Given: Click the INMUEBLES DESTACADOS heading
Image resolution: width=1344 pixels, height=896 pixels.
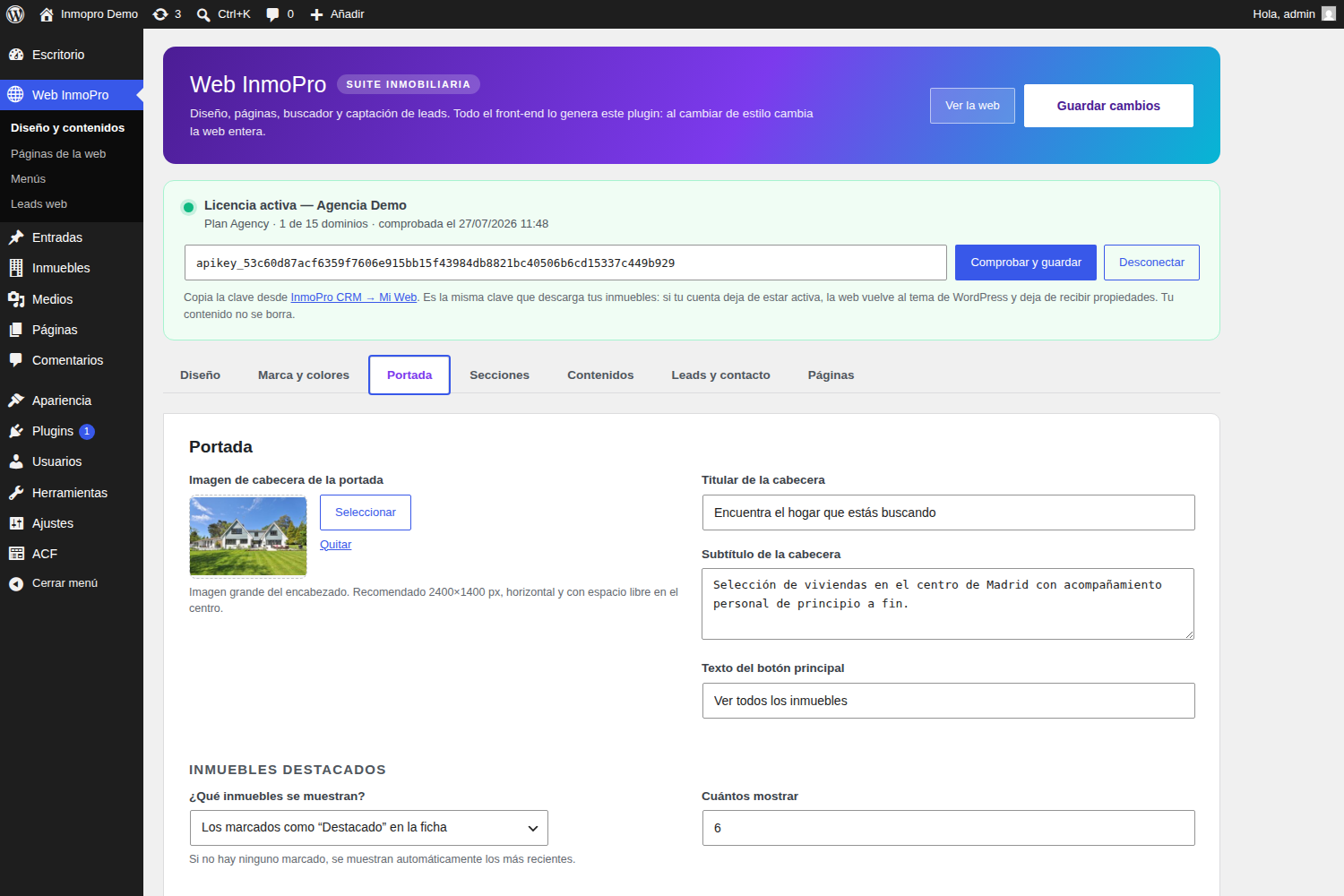Looking at the screenshot, I should pyautogui.click(x=288, y=770).
